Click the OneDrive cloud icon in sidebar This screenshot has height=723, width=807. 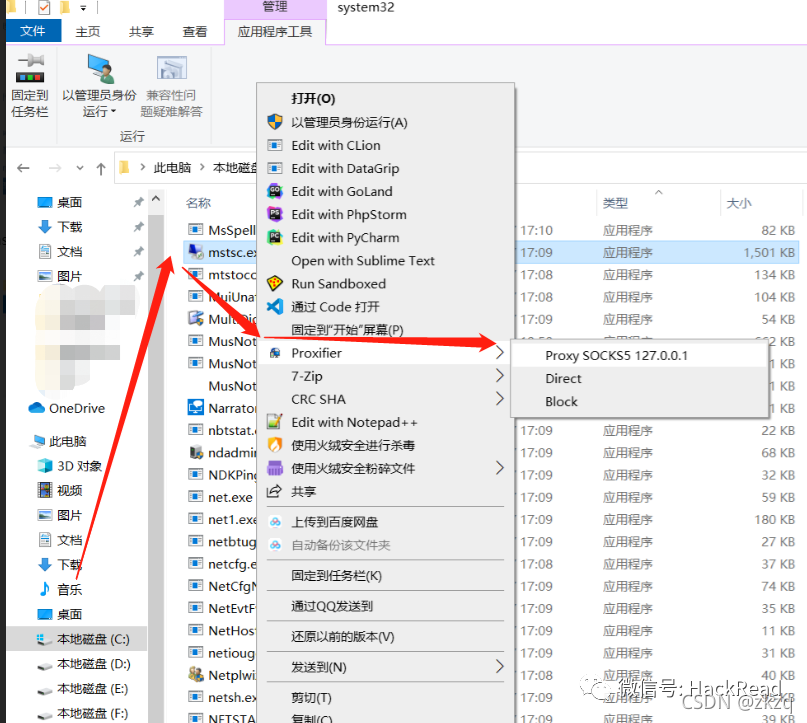point(37,408)
